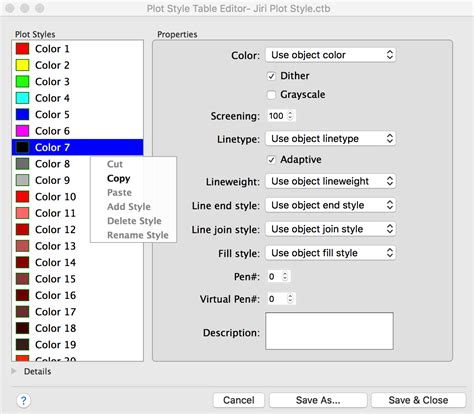Select Color 13 plot style
This screenshot has width=474, height=414.
[77, 246]
